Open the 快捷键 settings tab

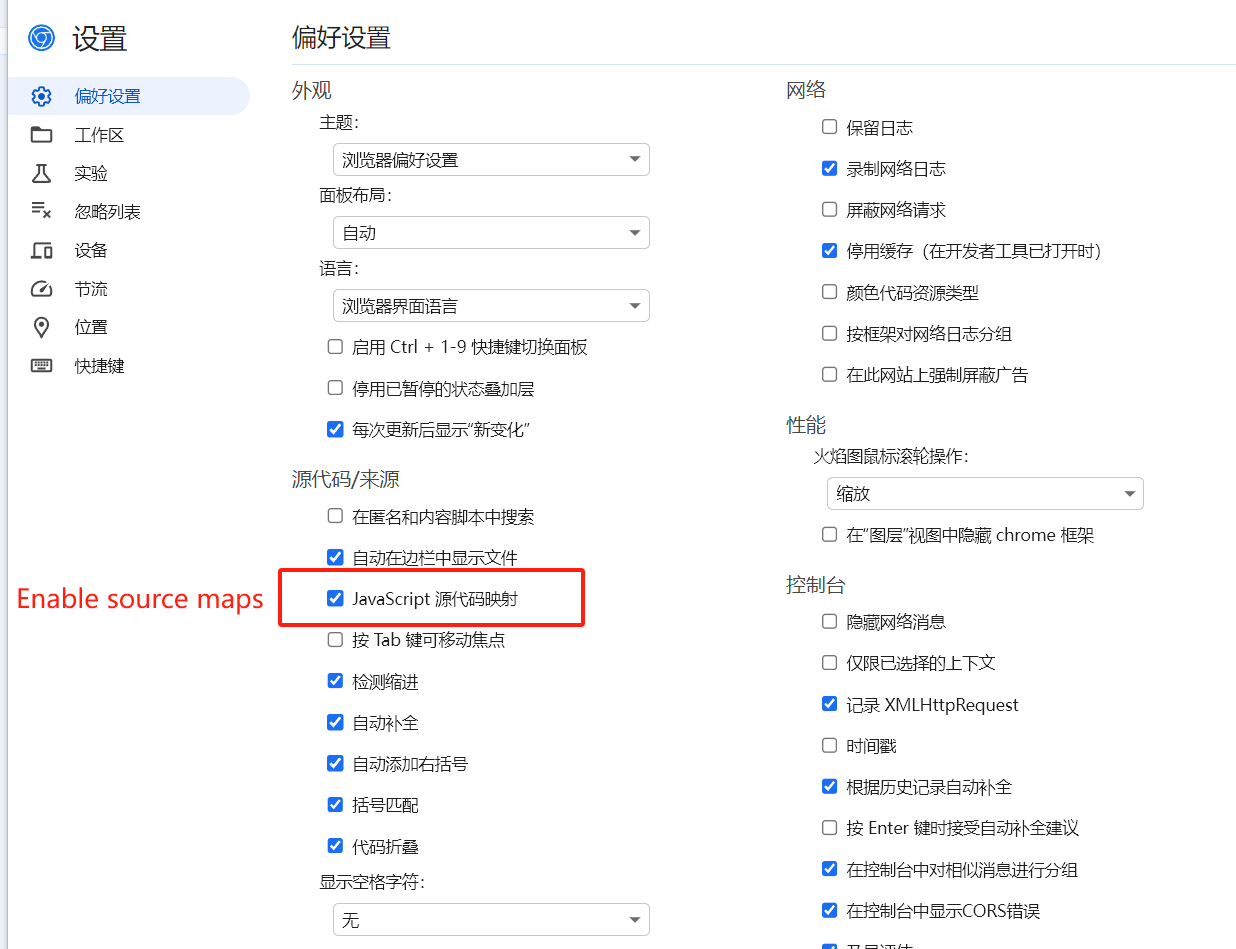click(x=100, y=366)
